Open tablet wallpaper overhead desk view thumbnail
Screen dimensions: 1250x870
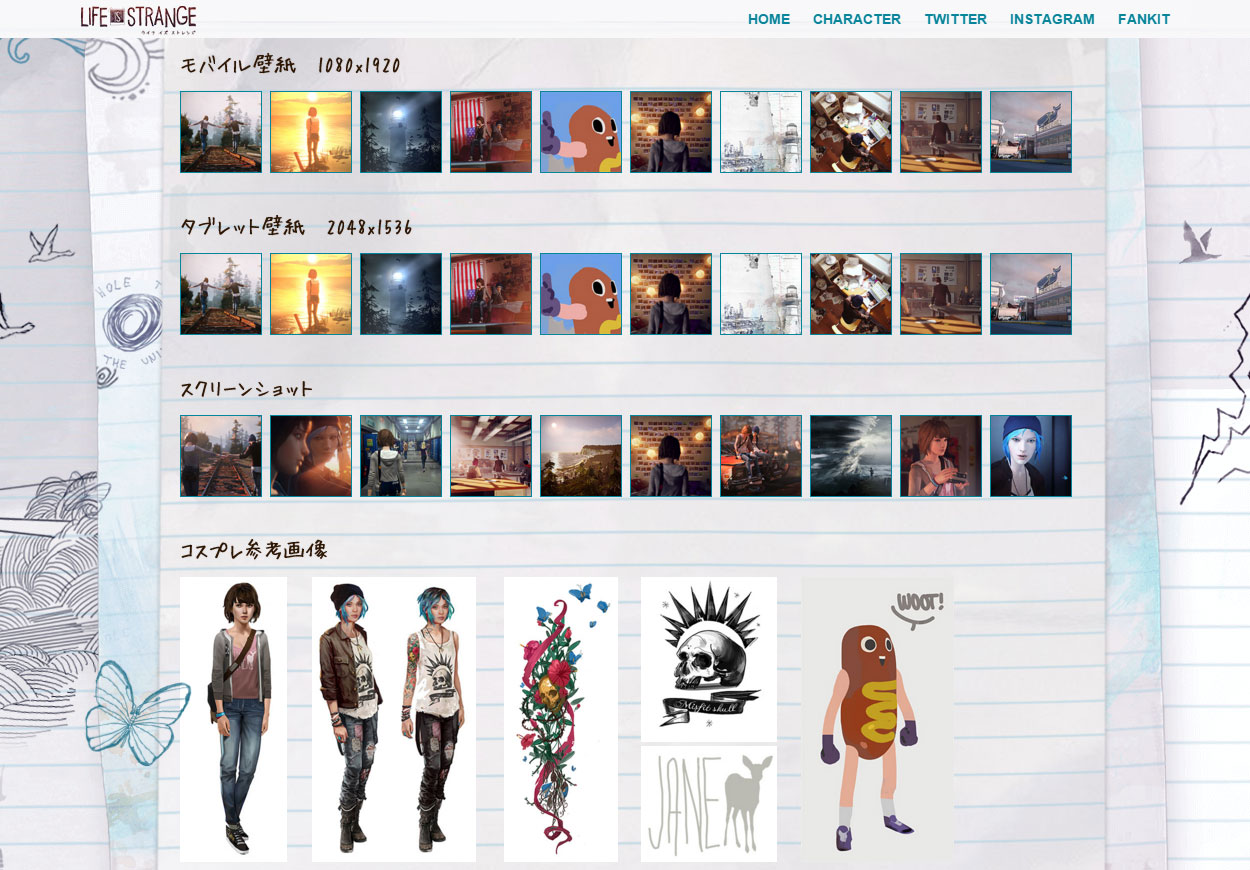click(851, 294)
